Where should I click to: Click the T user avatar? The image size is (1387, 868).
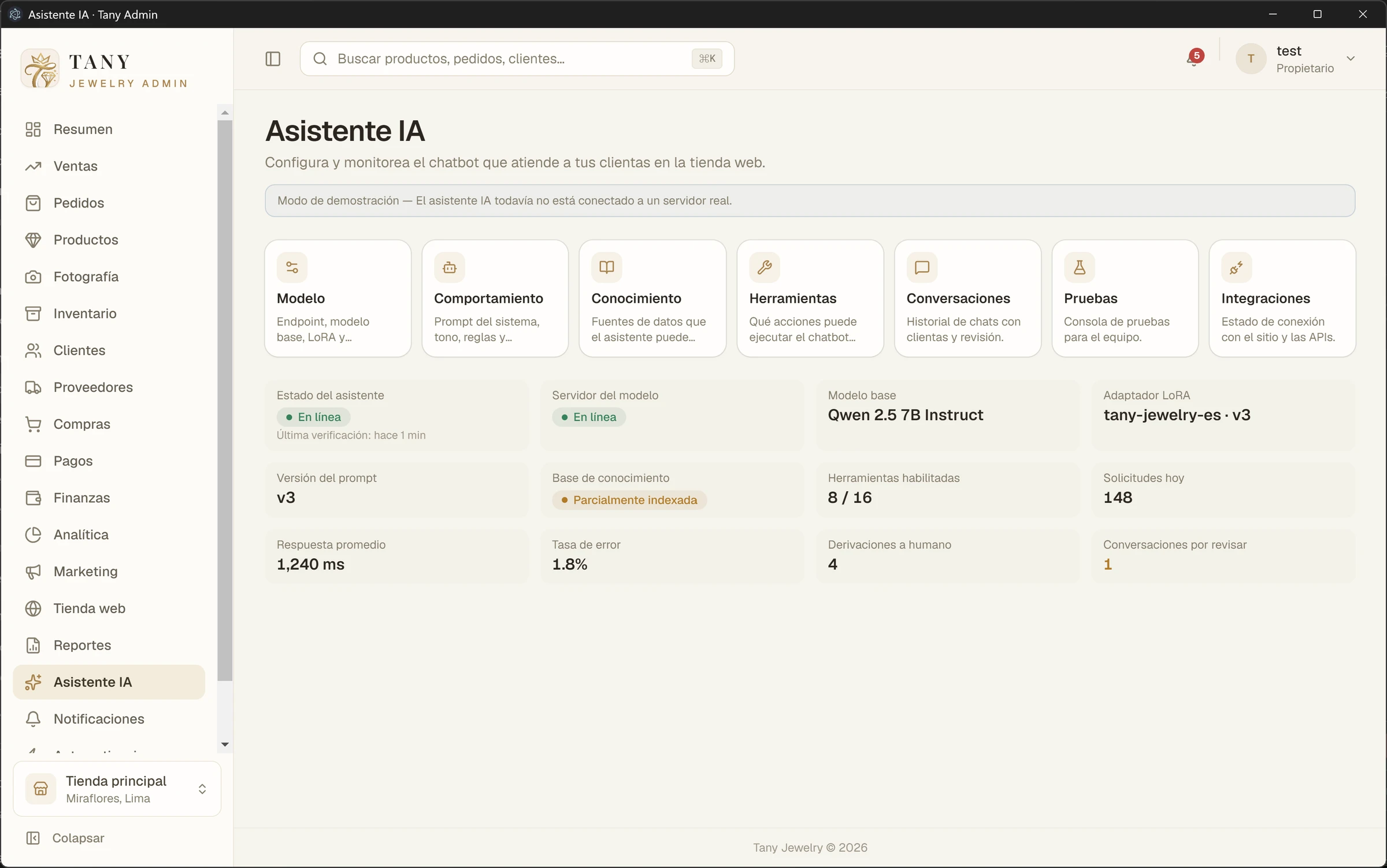1251,58
